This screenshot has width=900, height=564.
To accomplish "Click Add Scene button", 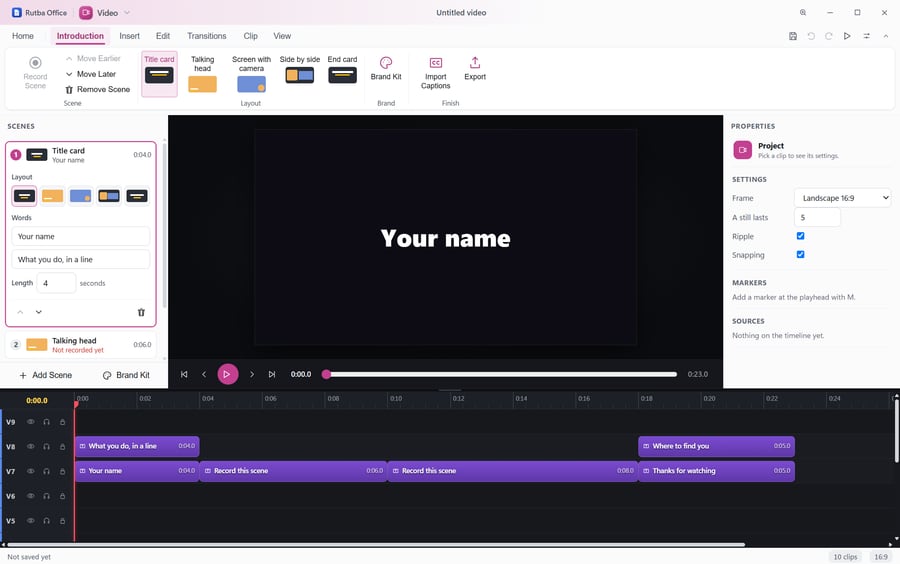I will (46, 375).
